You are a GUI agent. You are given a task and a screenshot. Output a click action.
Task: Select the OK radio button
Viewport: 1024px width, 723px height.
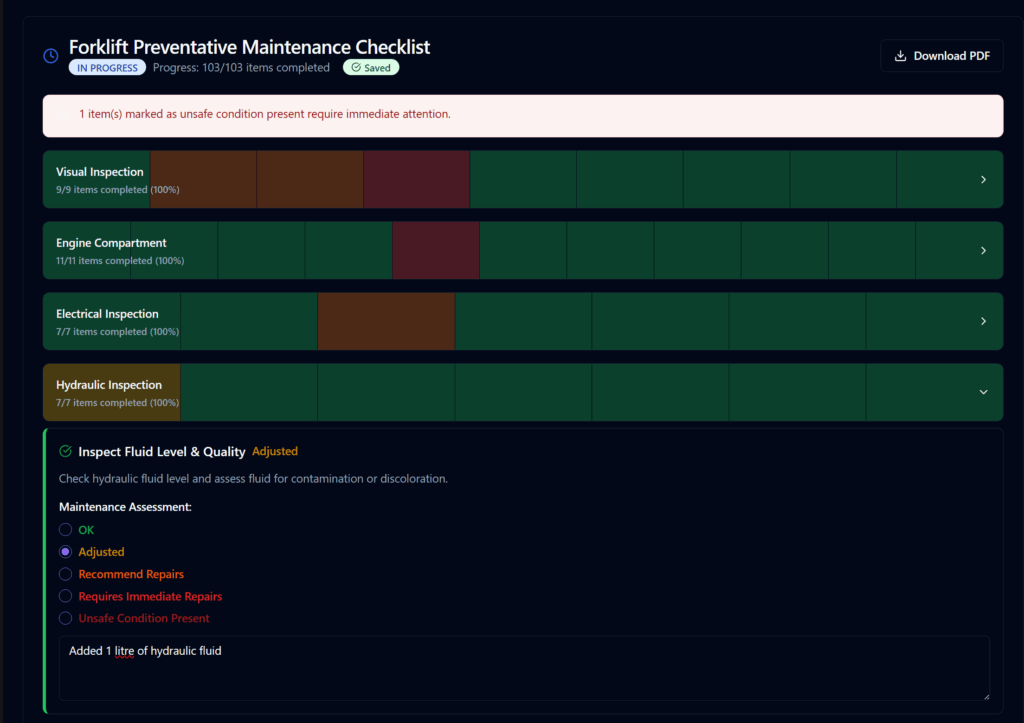click(x=66, y=530)
